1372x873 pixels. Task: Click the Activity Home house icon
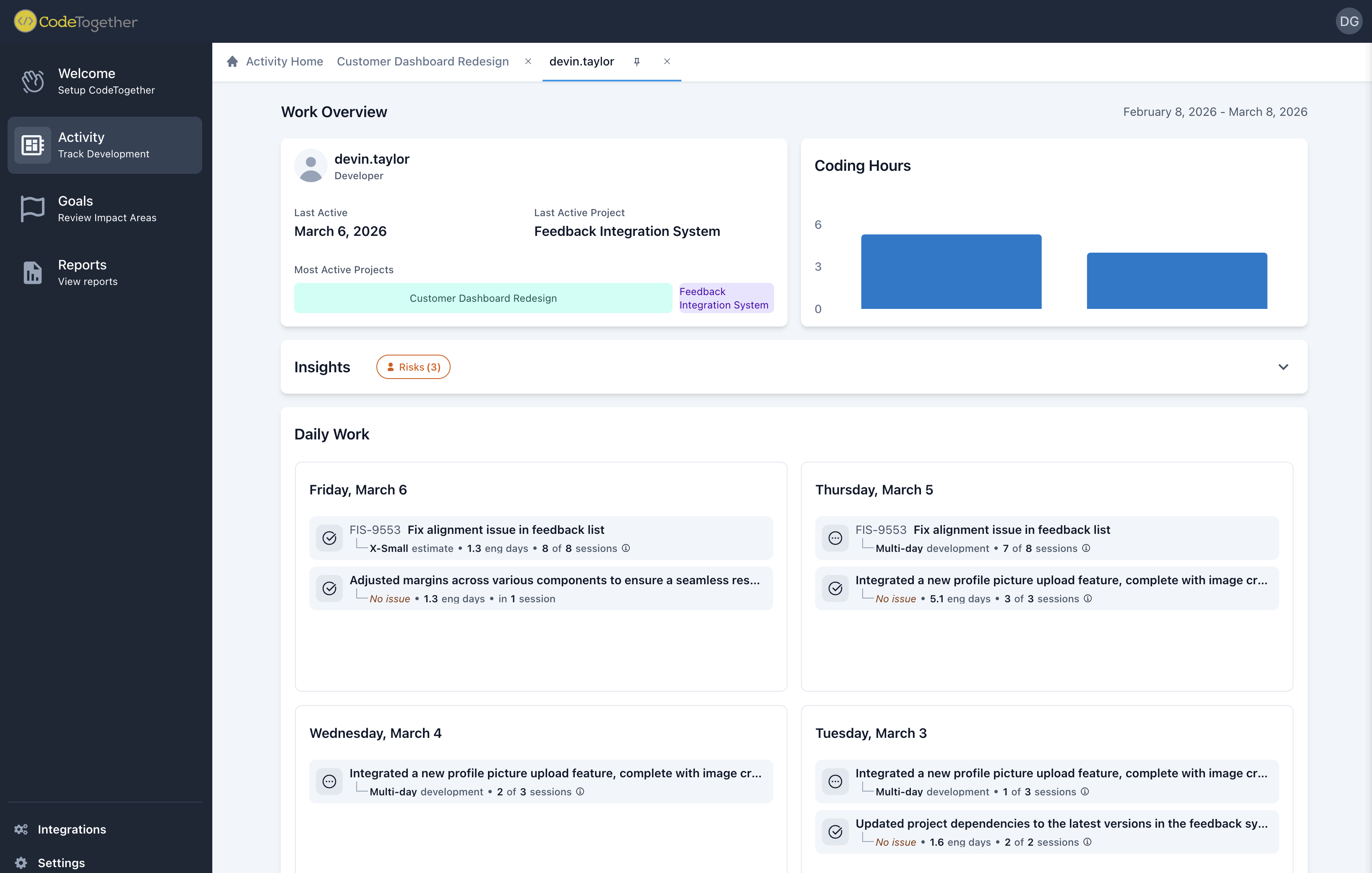232,61
